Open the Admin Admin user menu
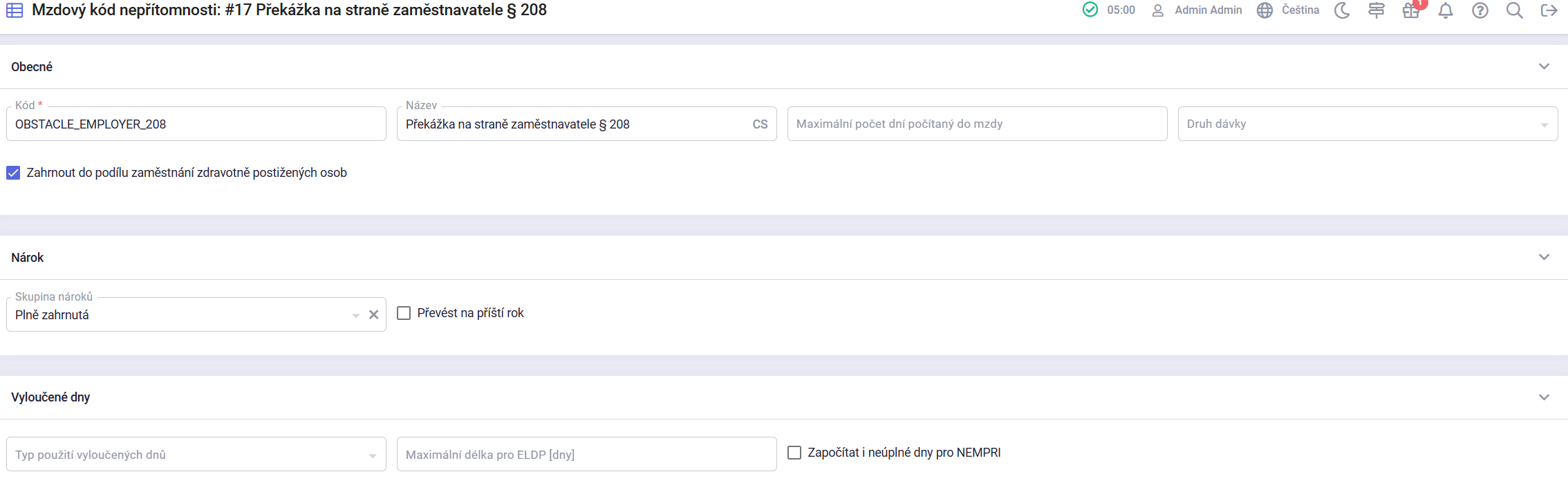 (1197, 10)
